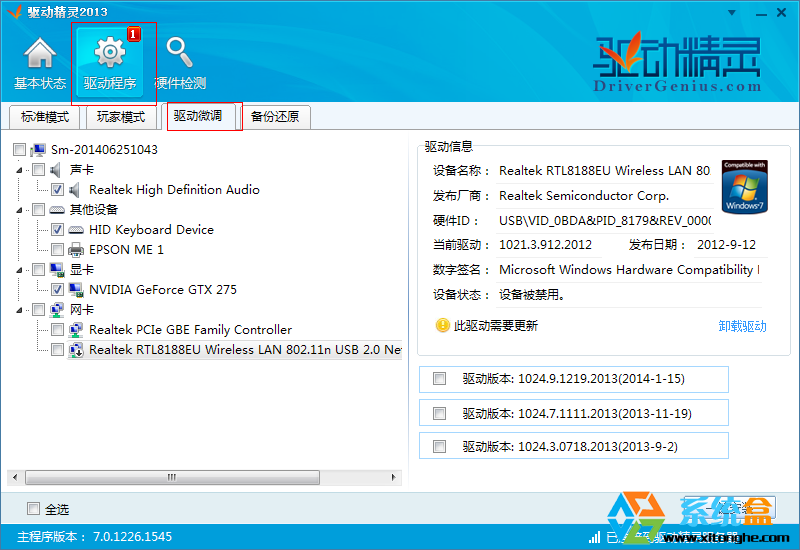Click the Realtek Semiconductor Corp. text
The height and width of the screenshot is (550, 800).
pyautogui.click(x=584, y=196)
